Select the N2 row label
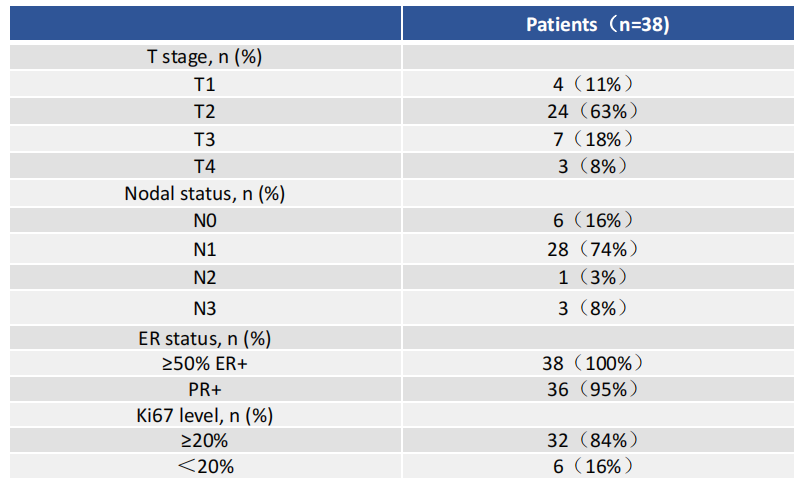The height and width of the screenshot is (487, 802). (x=204, y=276)
